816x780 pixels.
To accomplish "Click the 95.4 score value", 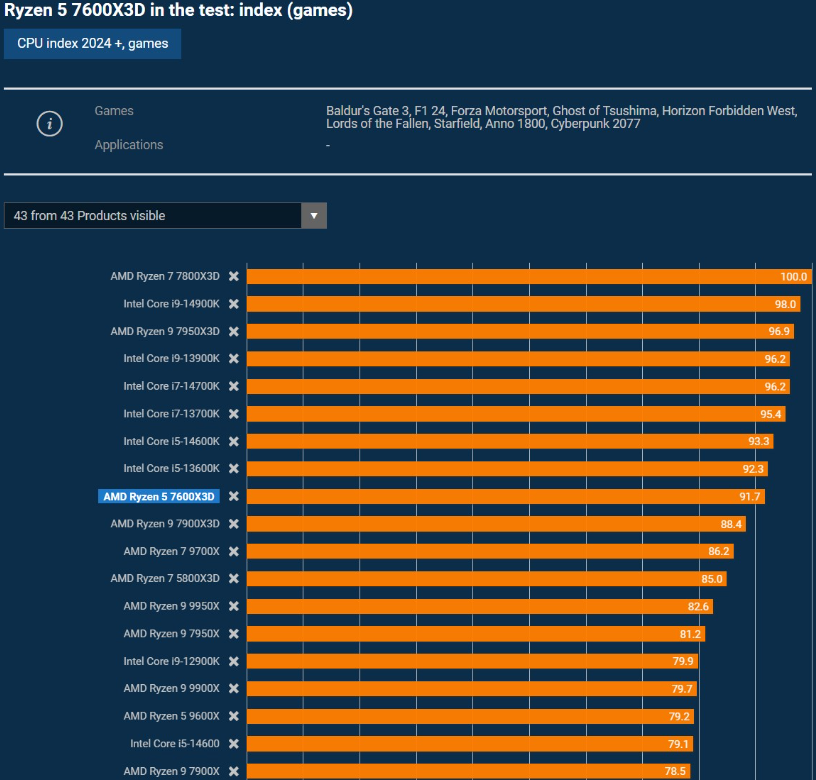I will pyautogui.click(x=770, y=414).
